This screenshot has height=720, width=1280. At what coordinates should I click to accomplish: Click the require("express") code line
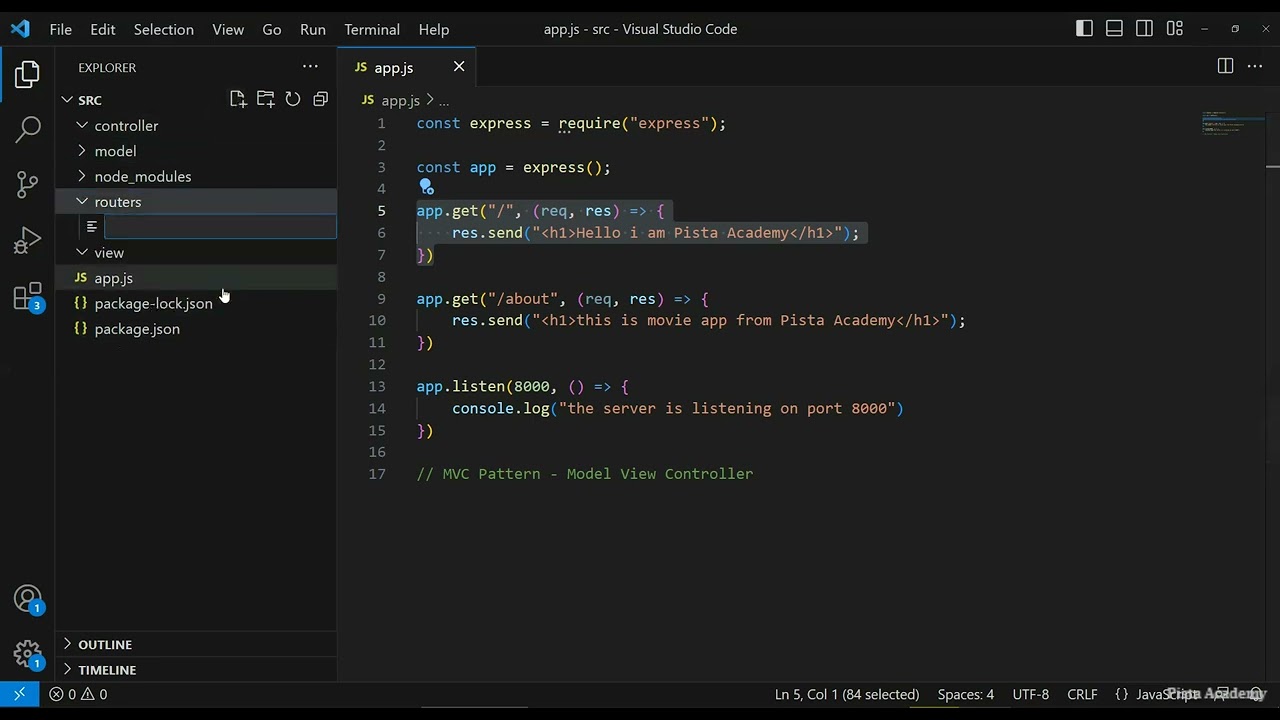(571, 123)
